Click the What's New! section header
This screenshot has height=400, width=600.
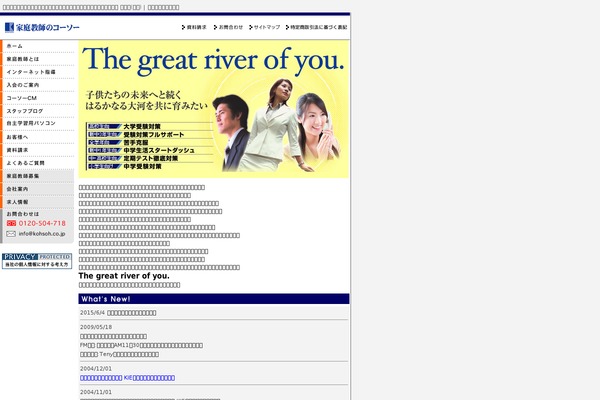214,299
